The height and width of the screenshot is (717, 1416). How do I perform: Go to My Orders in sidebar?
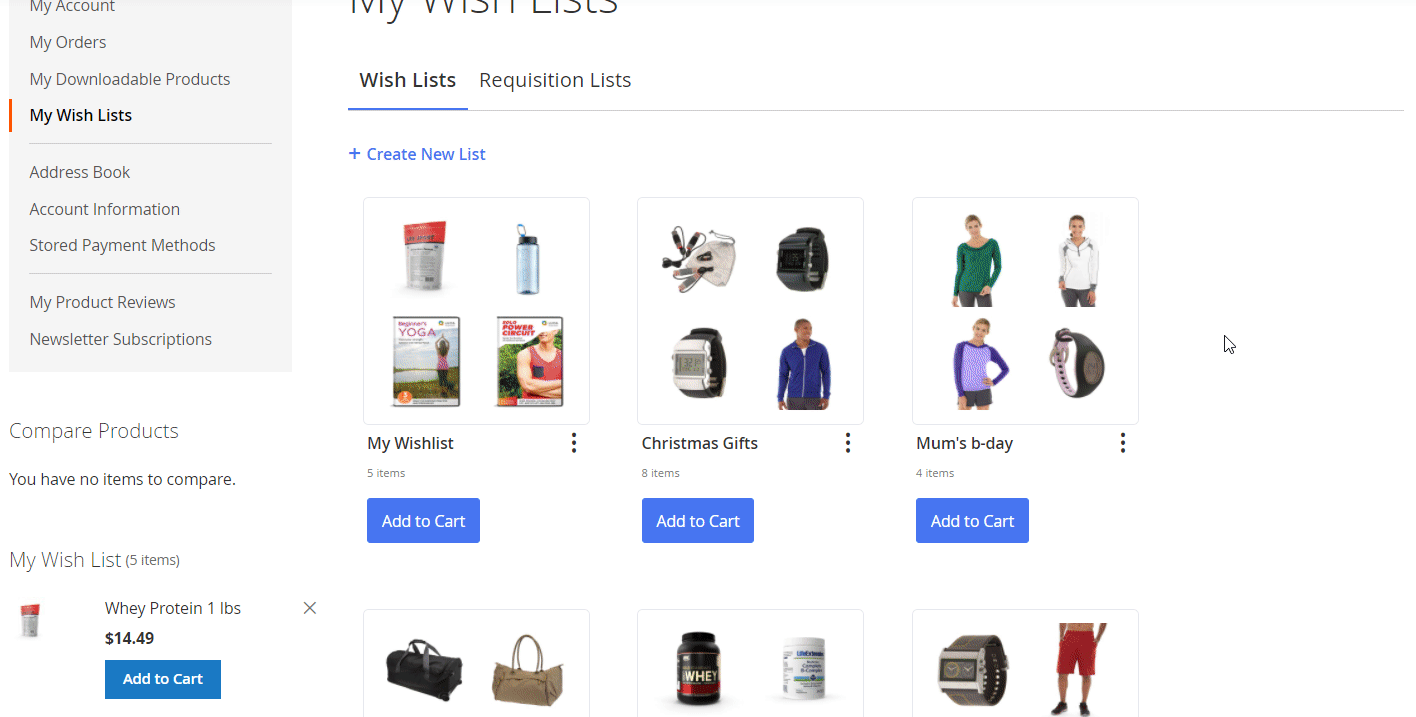point(68,42)
